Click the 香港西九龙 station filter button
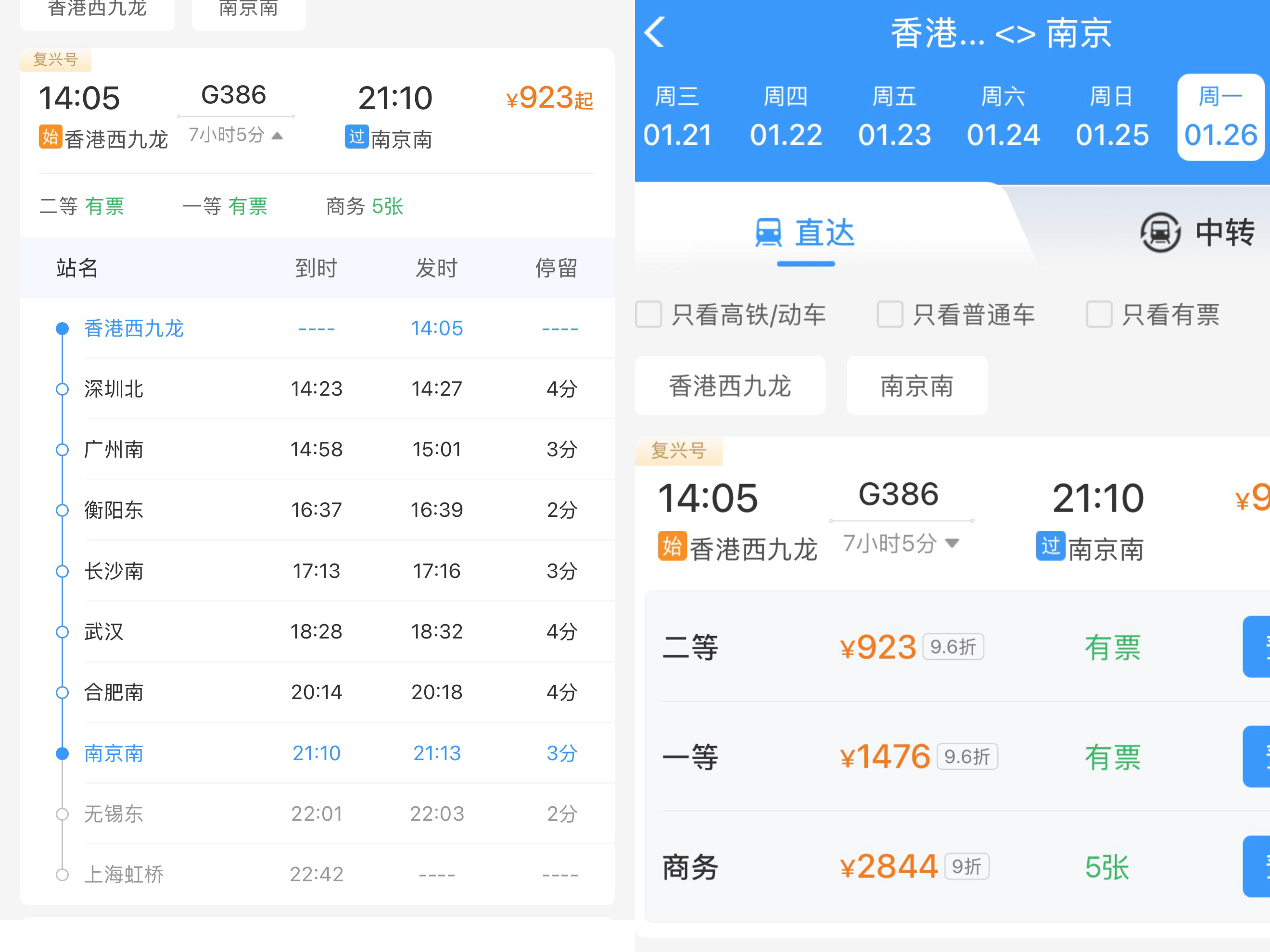The height and width of the screenshot is (952, 1270). pos(730,386)
